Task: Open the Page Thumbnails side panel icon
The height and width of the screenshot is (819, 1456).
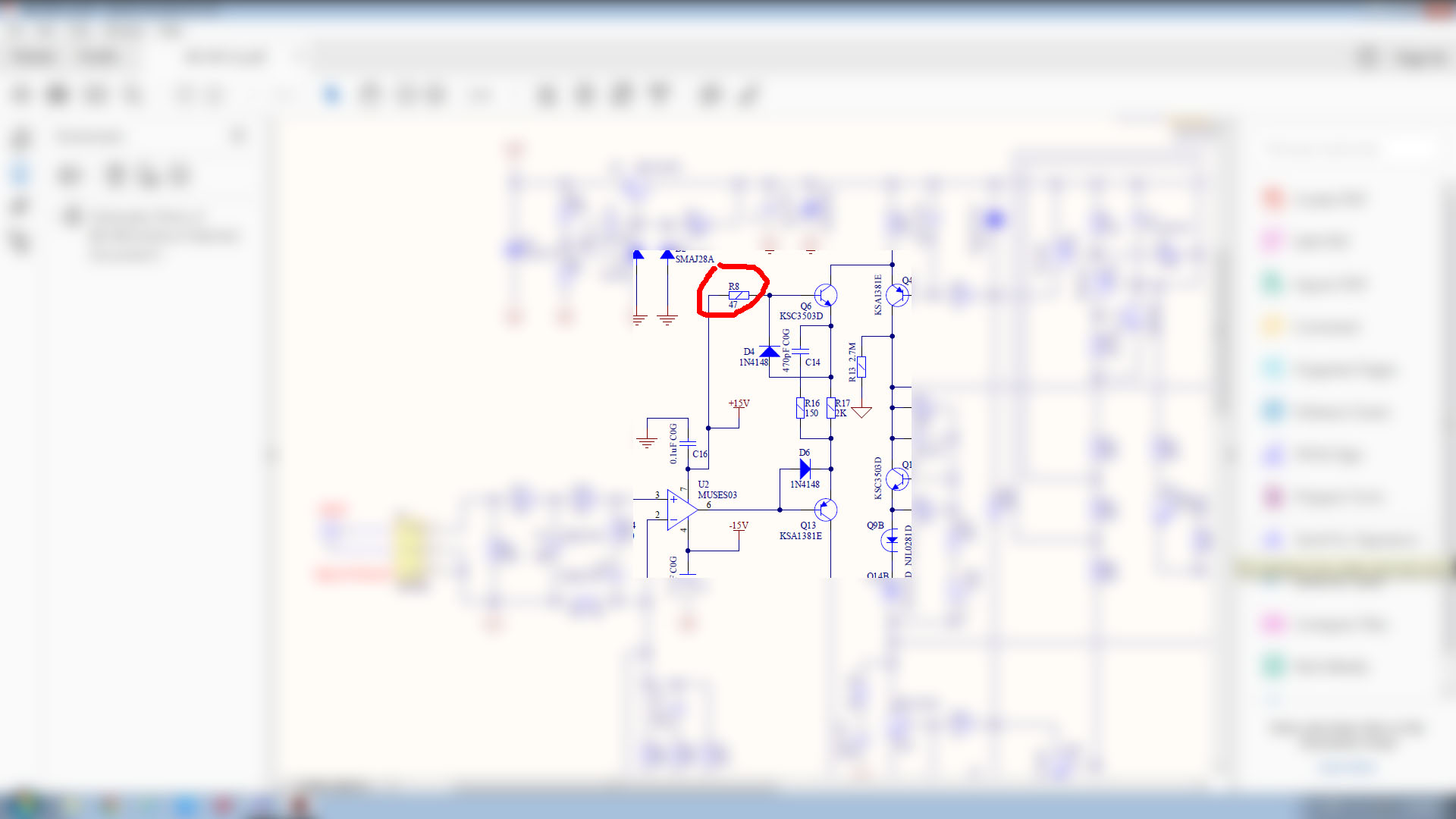Action: (20, 139)
